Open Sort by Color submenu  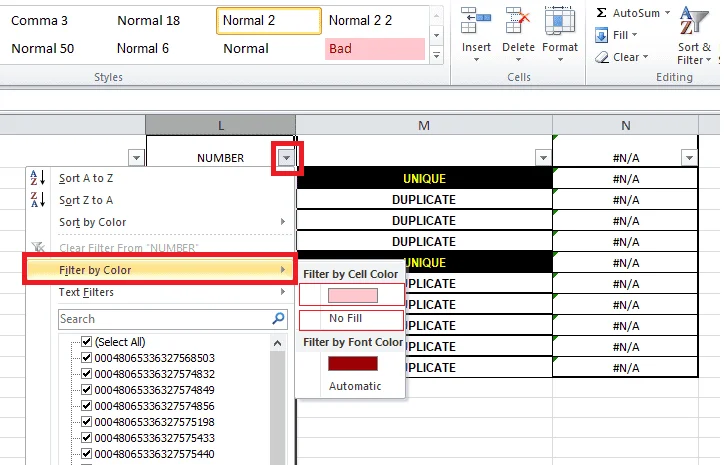pos(160,222)
